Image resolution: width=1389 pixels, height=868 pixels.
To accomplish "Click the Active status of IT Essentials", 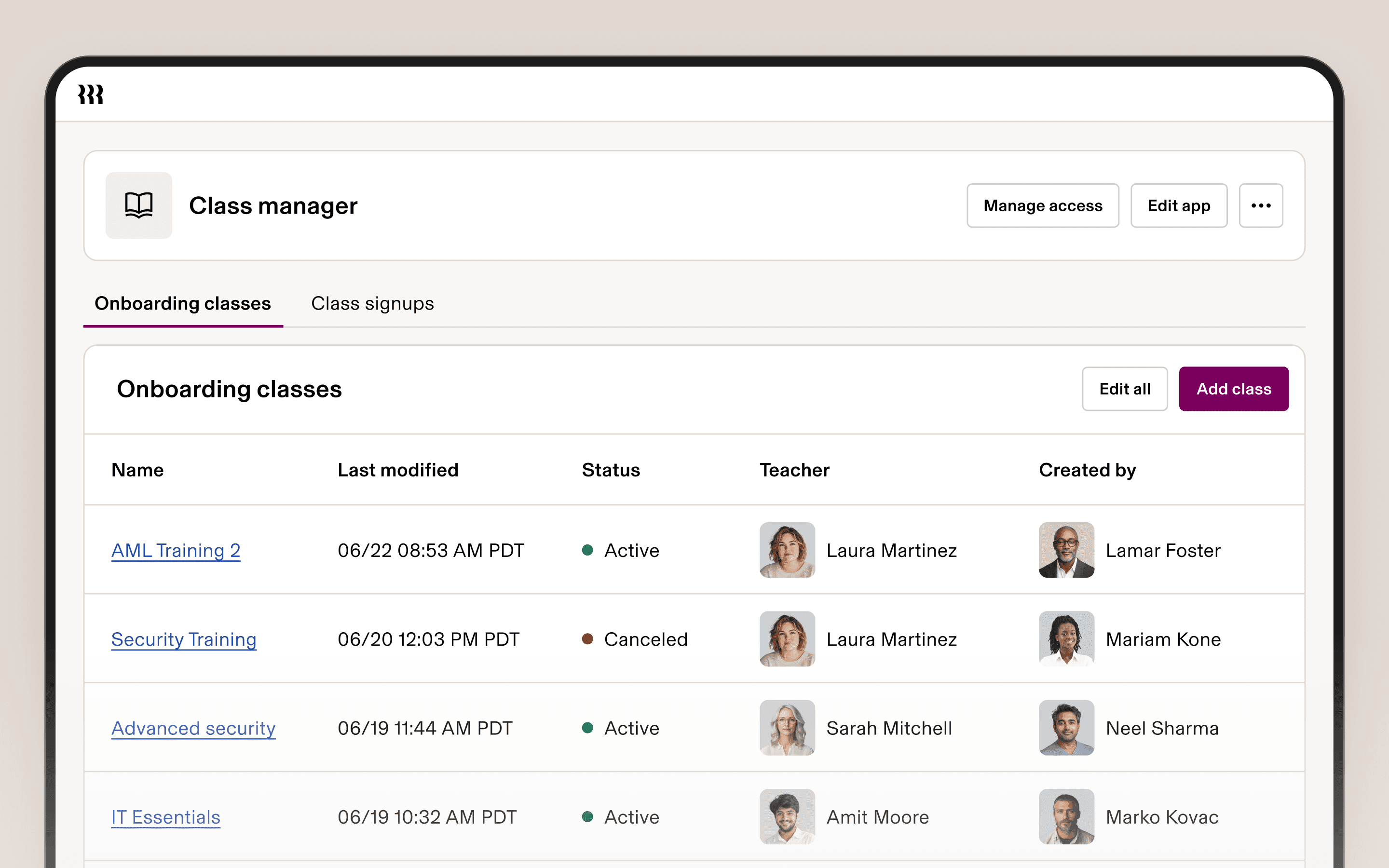I will pyautogui.click(x=621, y=817).
